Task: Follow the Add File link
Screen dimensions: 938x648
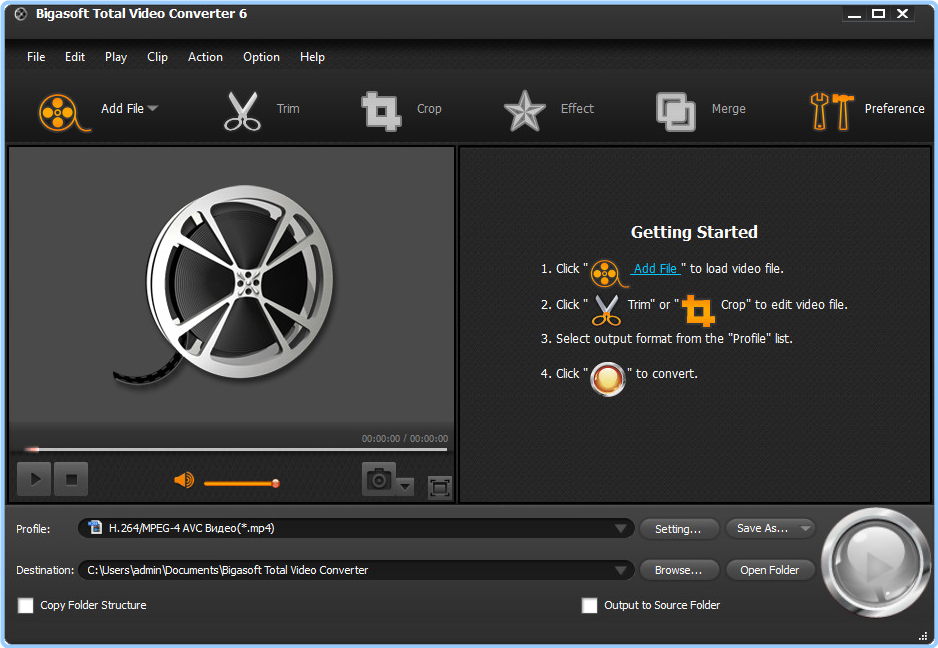Action: point(656,269)
